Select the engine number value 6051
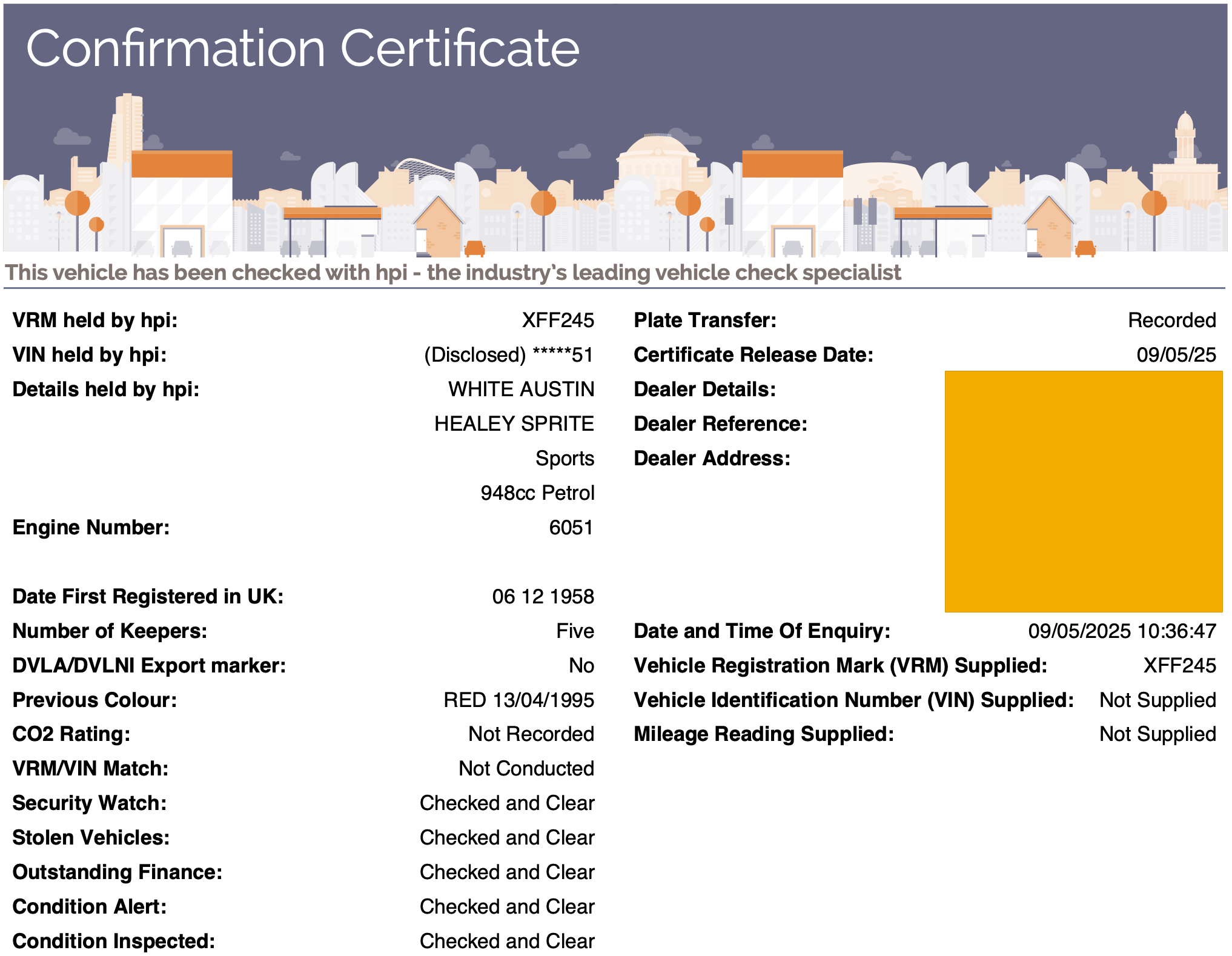Viewport: 1232px width, 956px height. coord(571,527)
